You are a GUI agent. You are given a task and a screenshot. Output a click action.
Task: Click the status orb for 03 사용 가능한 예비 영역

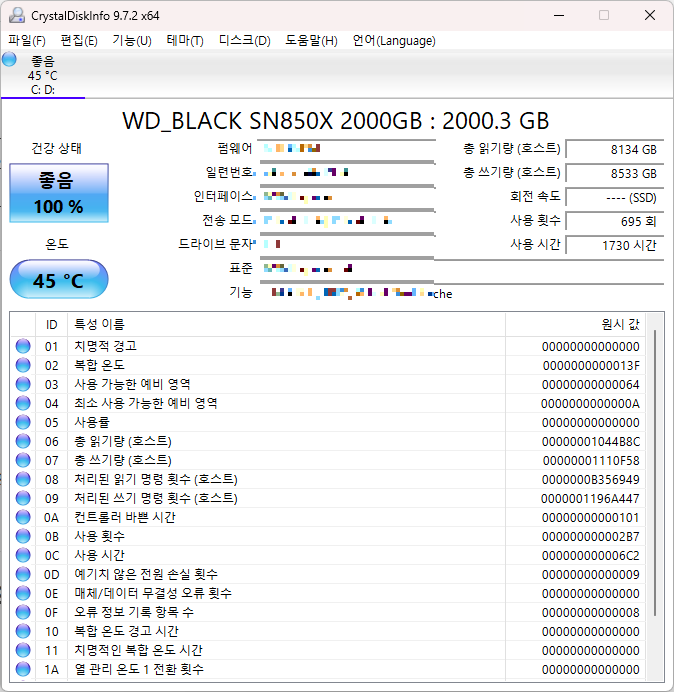(x=23, y=384)
